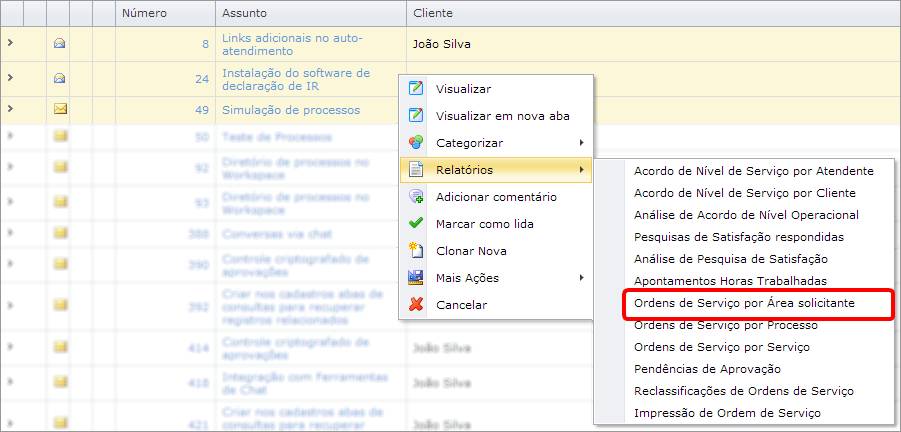The height and width of the screenshot is (432, 901).
Task: Click the Cliente column header
Action: point(432,13)
